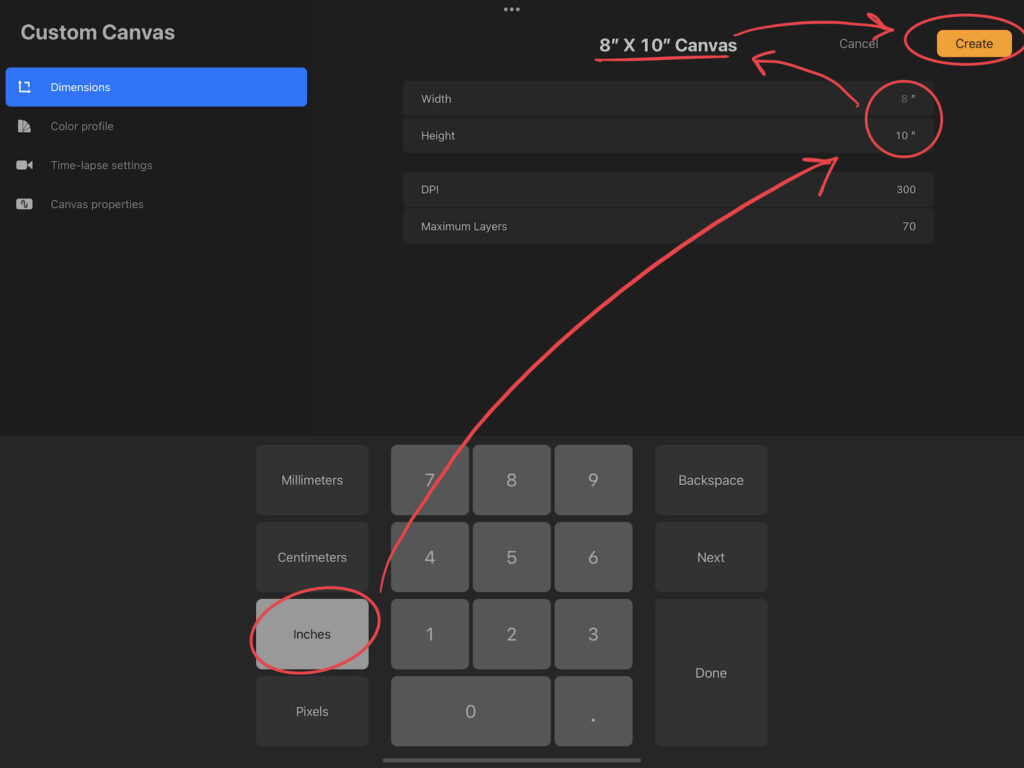Open Time-lapse settings
Viewport: 1024px width, 768px height.
[x=156, y=165]
